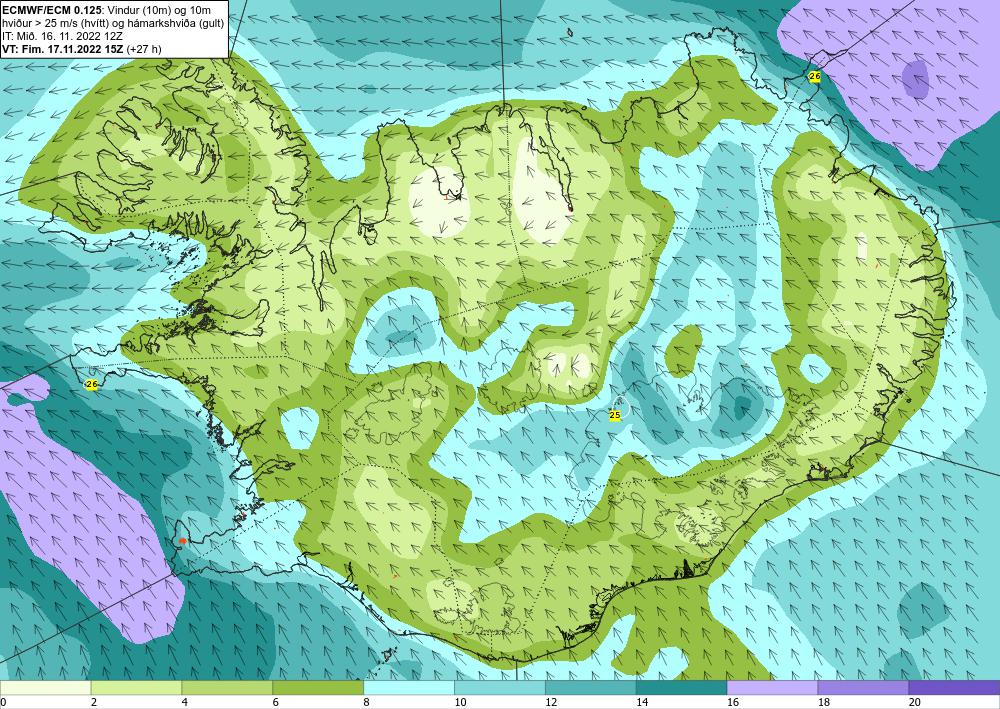The image size is (1000, 709).
Task: Click the scale number '0' on the colorbar
Action: [x=3, y=703]
